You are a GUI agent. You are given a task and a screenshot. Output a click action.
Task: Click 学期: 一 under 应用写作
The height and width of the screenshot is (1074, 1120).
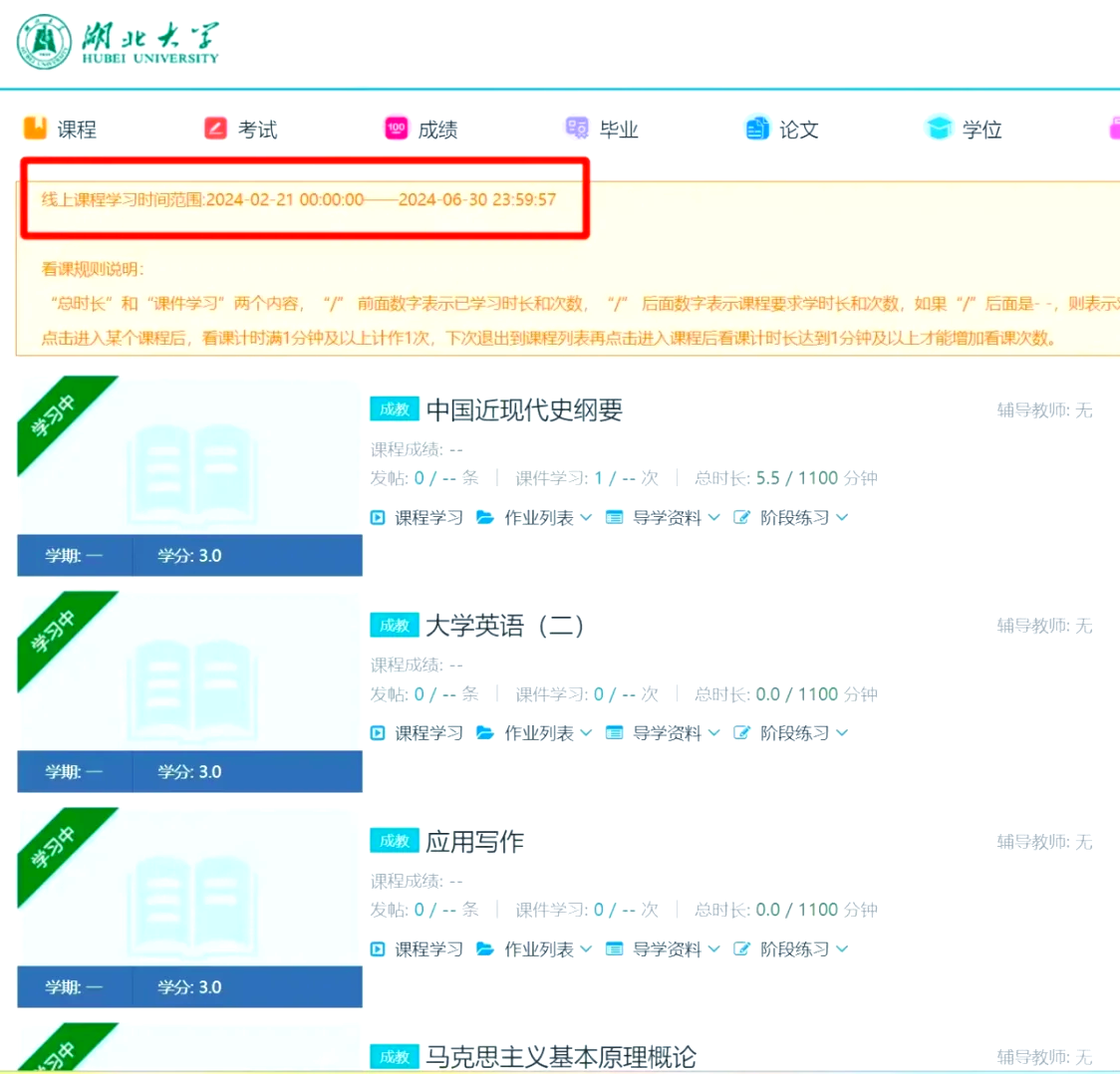(74, 987)
